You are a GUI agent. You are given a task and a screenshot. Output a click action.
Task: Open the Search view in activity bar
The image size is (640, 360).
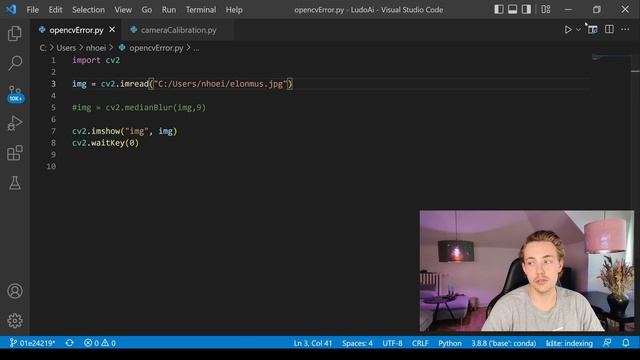tap(15, 63)
